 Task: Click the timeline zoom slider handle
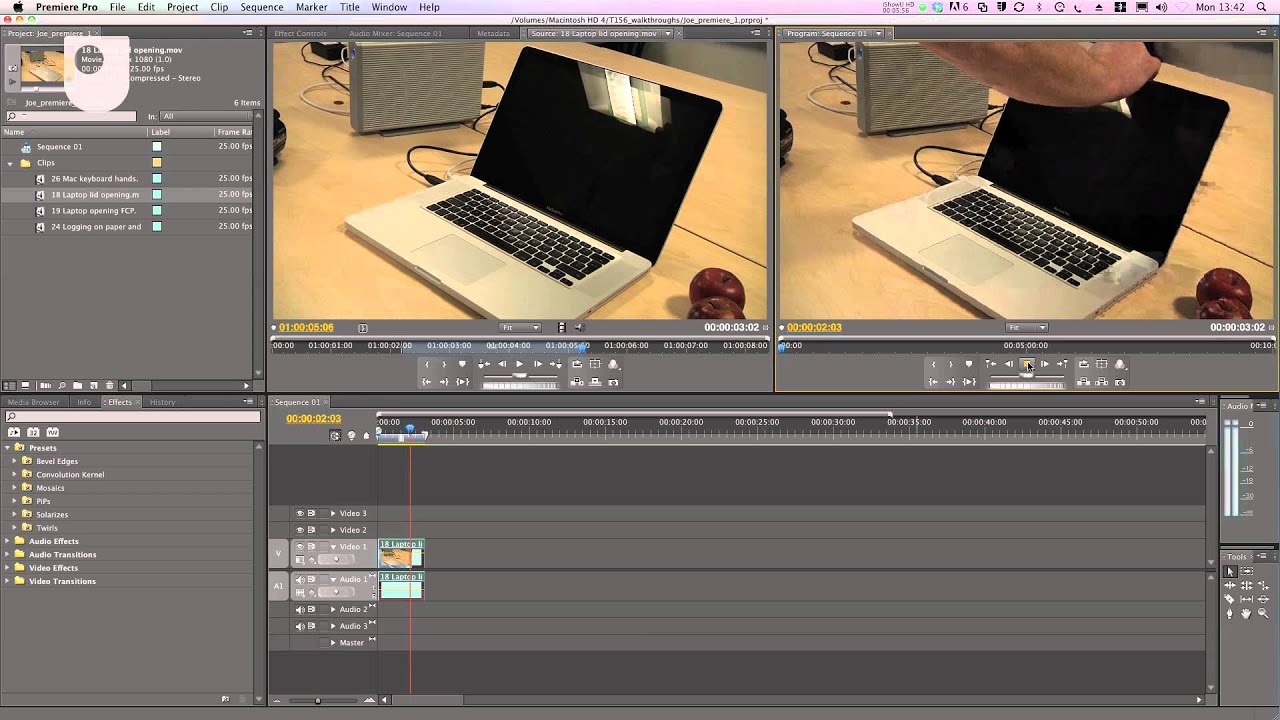point(318,700)
